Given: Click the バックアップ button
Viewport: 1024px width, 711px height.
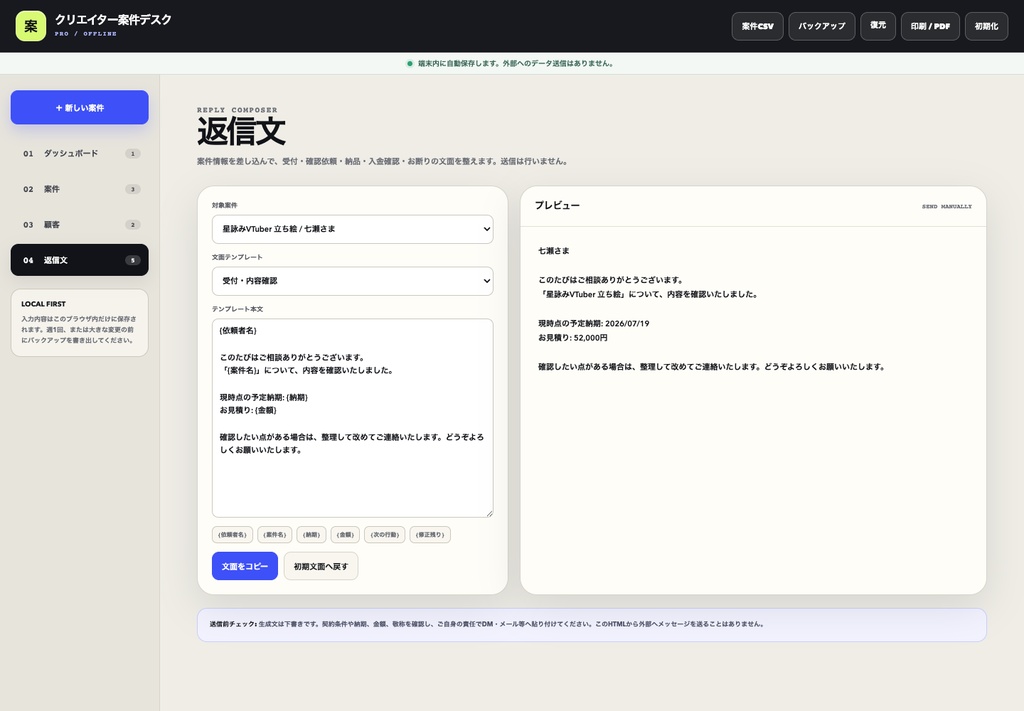Looking at the screenshot, I should click(822, 26).
